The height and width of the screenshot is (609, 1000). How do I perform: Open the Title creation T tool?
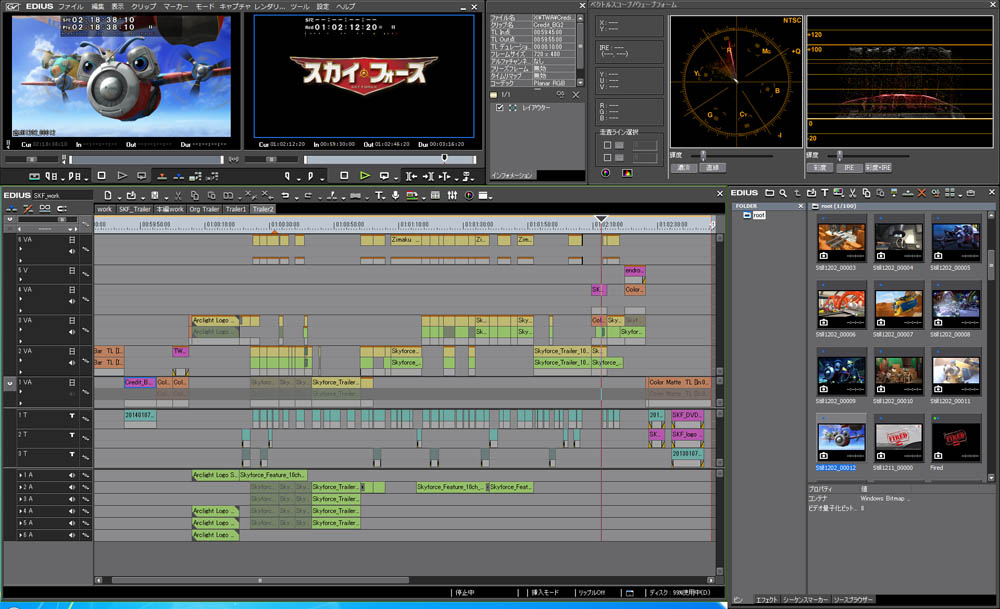click(x=379, y=195)
